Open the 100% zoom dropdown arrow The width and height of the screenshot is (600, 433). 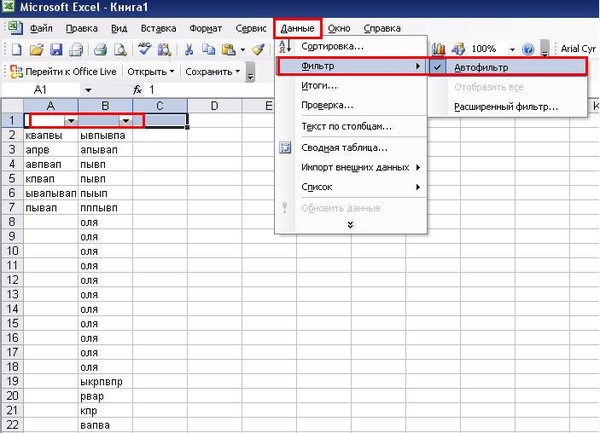click(512, 49)
